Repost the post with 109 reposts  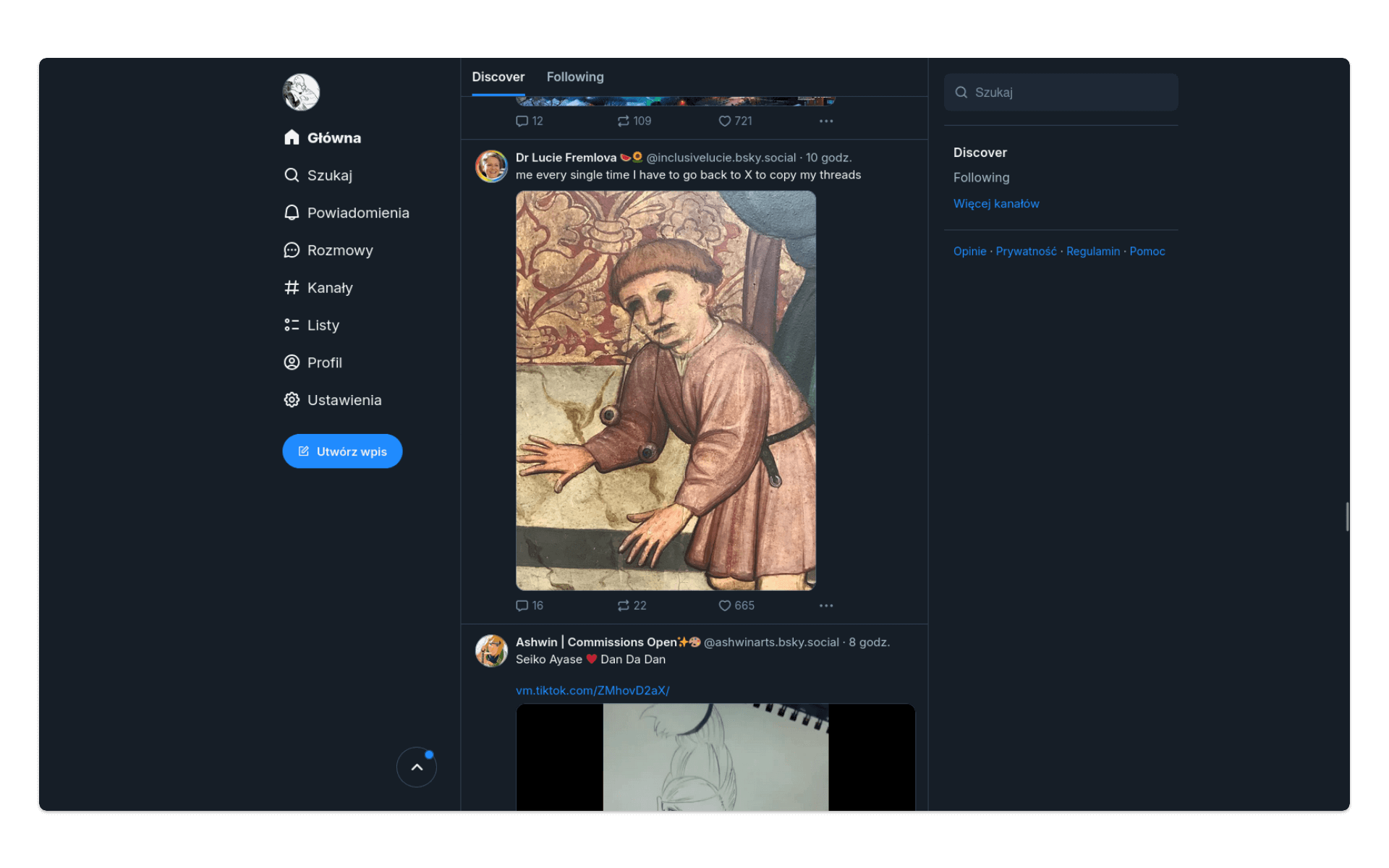pos(634,121)
